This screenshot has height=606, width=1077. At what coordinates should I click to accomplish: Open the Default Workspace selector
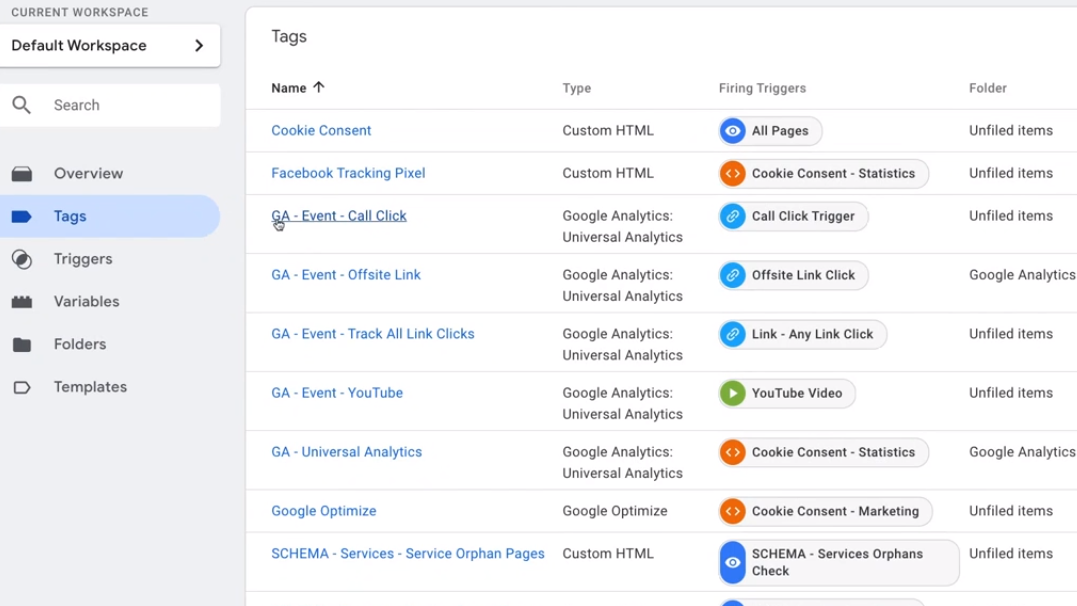110,45
